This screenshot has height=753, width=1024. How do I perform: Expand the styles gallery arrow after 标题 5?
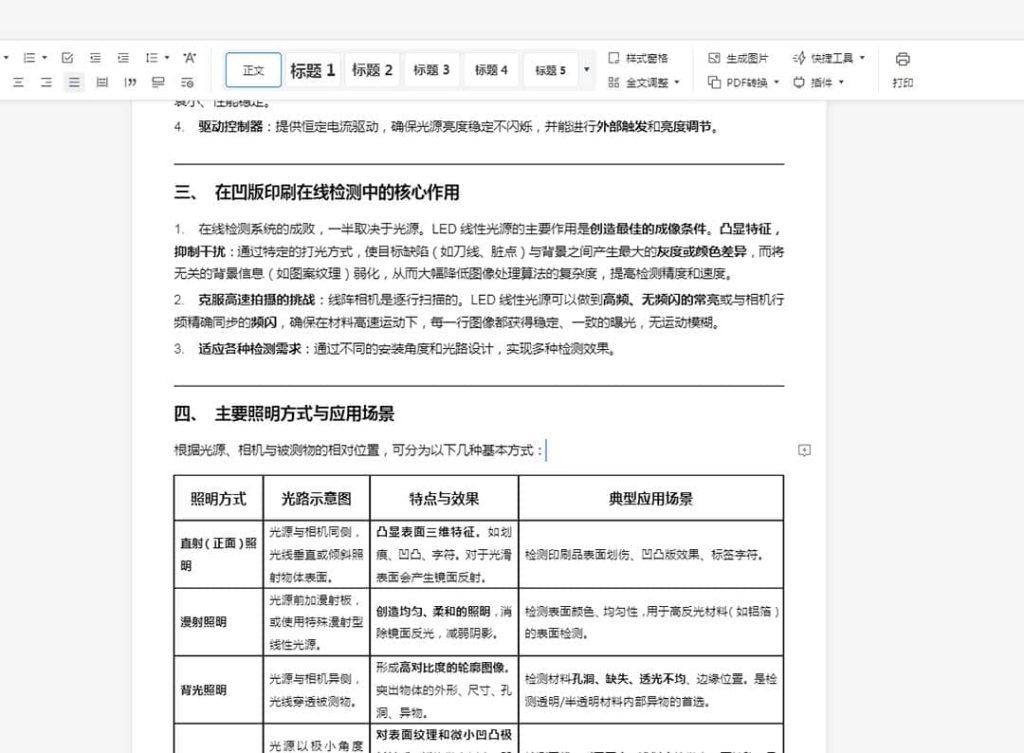pos(587,69)
